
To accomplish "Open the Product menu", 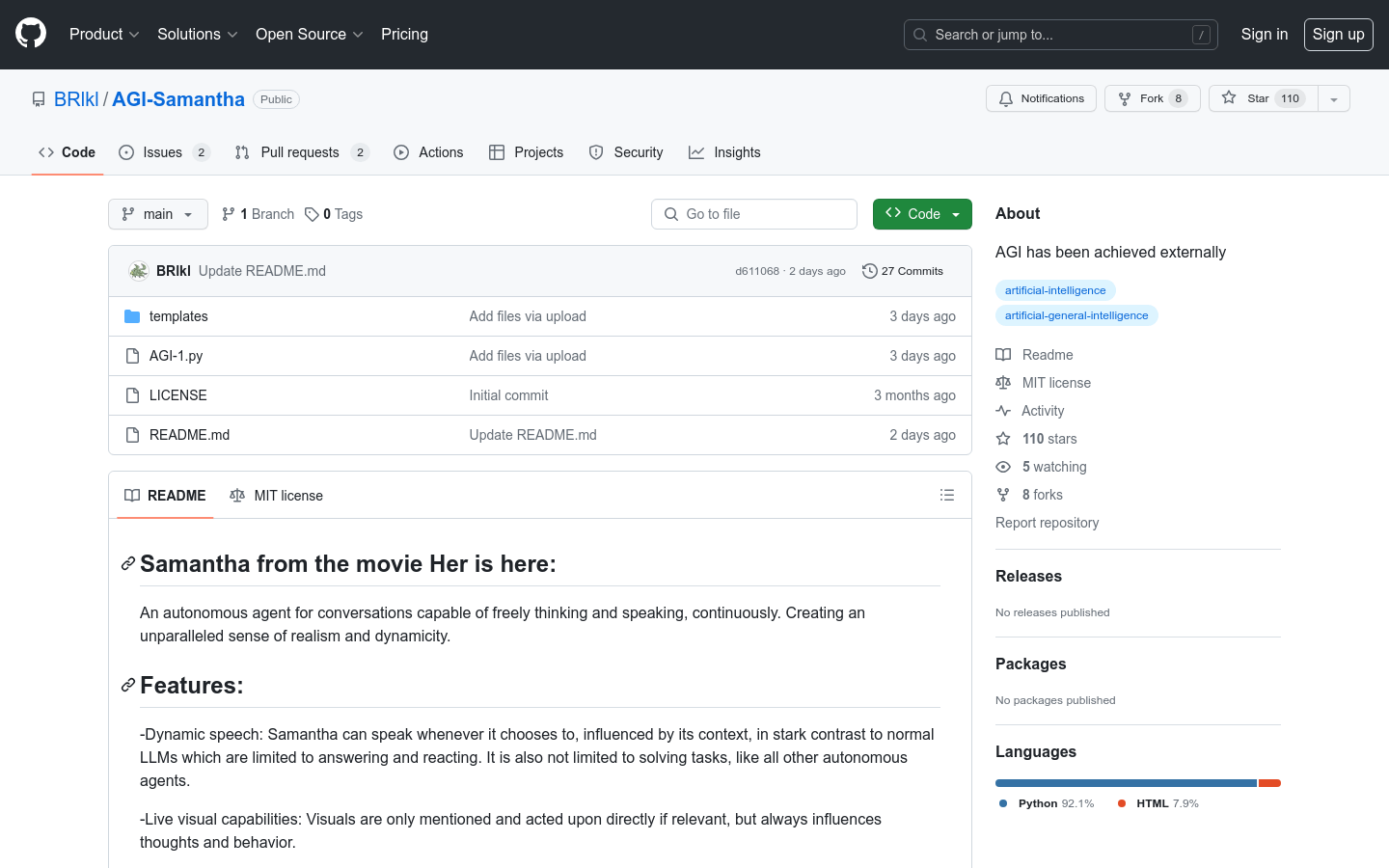I will point(104,34).
